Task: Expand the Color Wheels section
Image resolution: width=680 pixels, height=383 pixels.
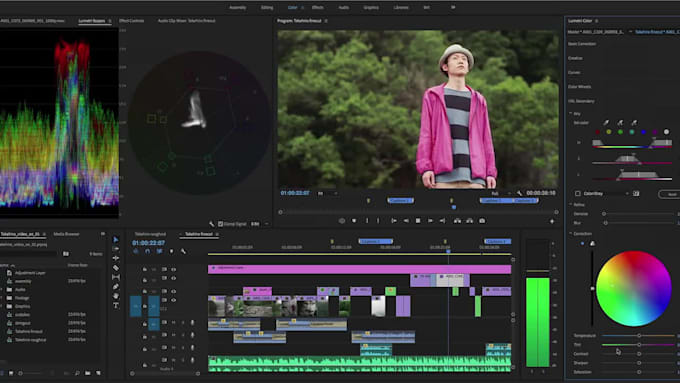Action: pos(579,87)
